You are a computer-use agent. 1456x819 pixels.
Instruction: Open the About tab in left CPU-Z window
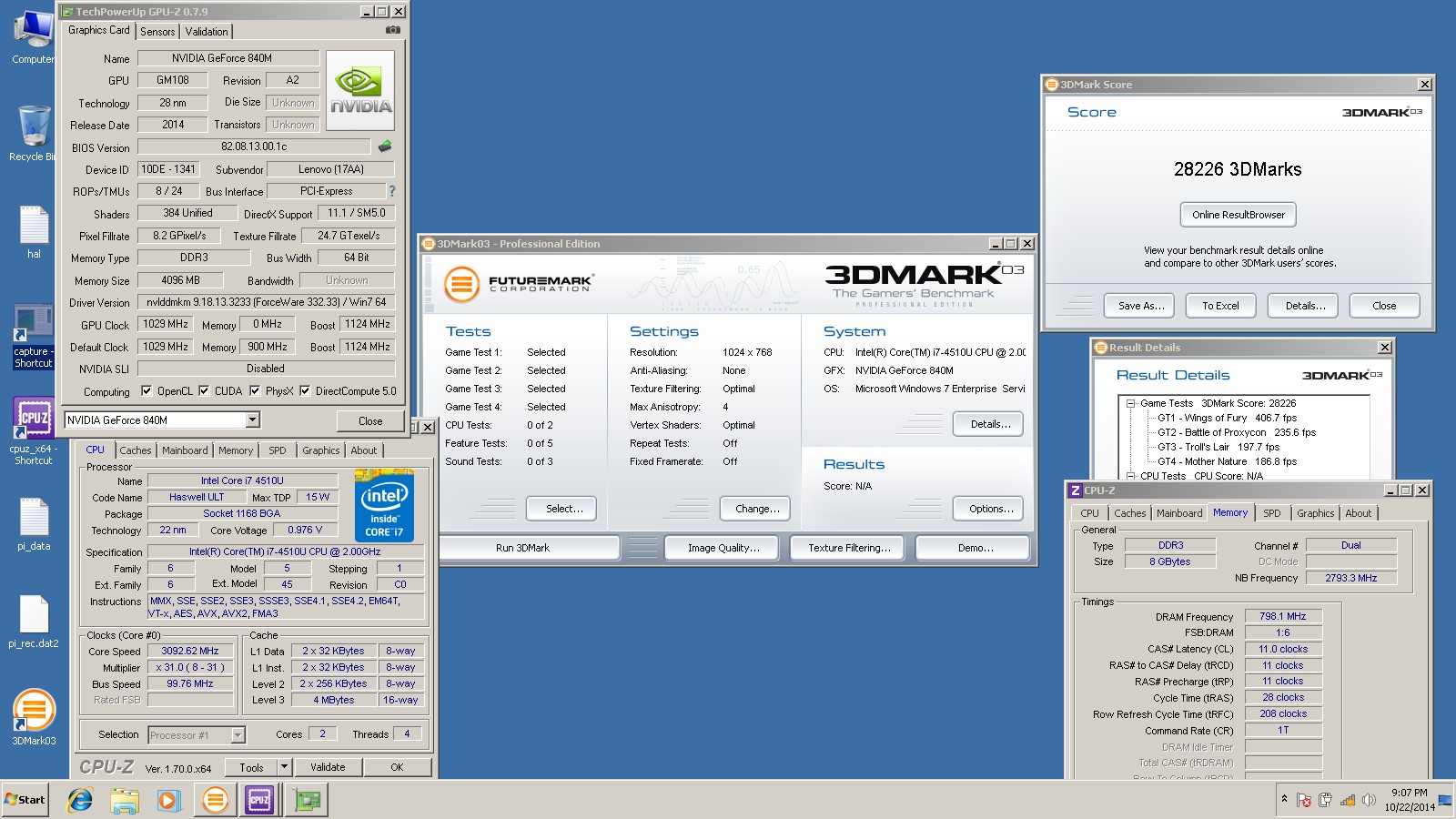[x=364, y=450]
